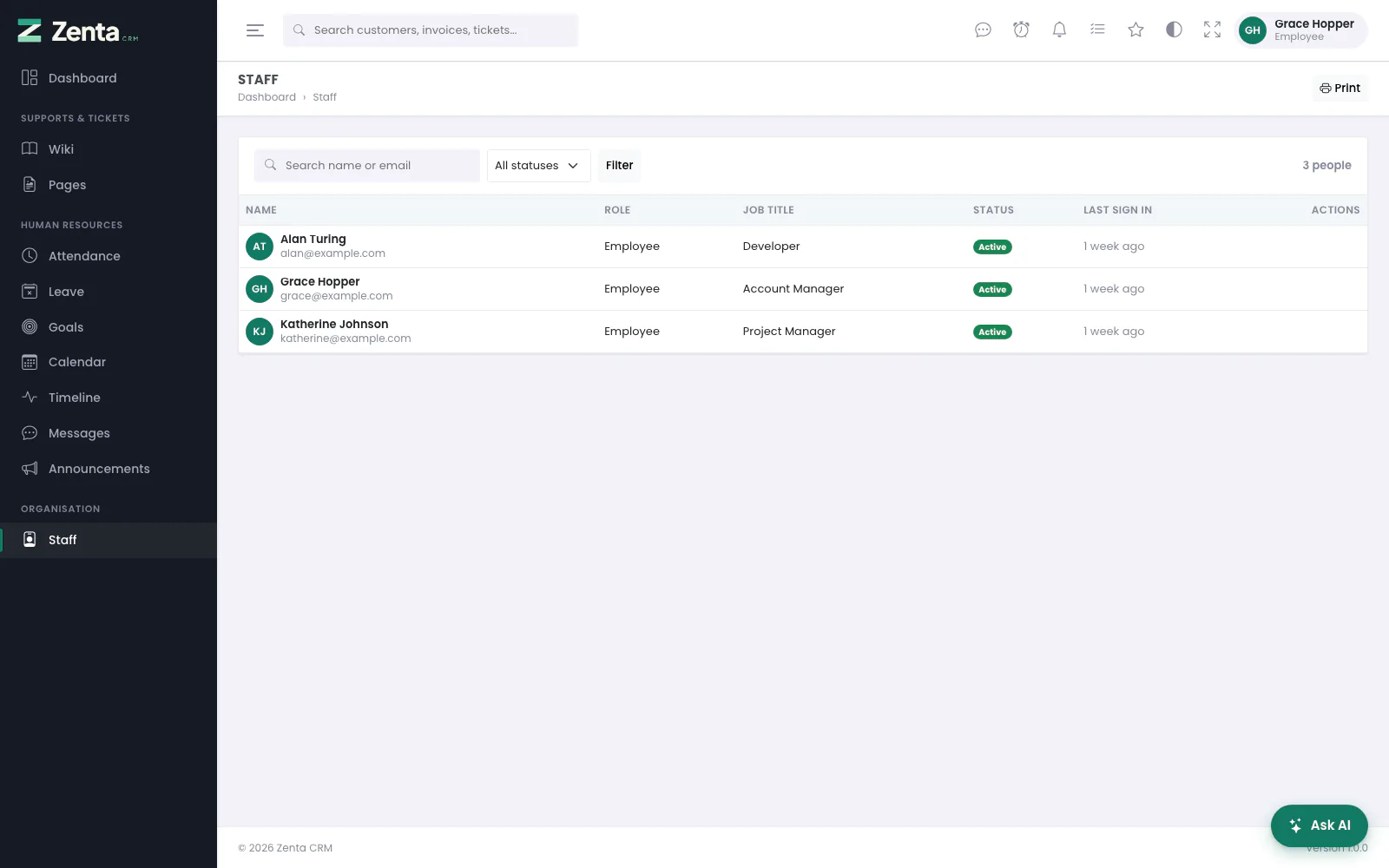Image resolution: width=1389 pixels, height=868 pixels.
Task: Collapse the sidebar with the hamburger icon
Action: tap(255, 30)
